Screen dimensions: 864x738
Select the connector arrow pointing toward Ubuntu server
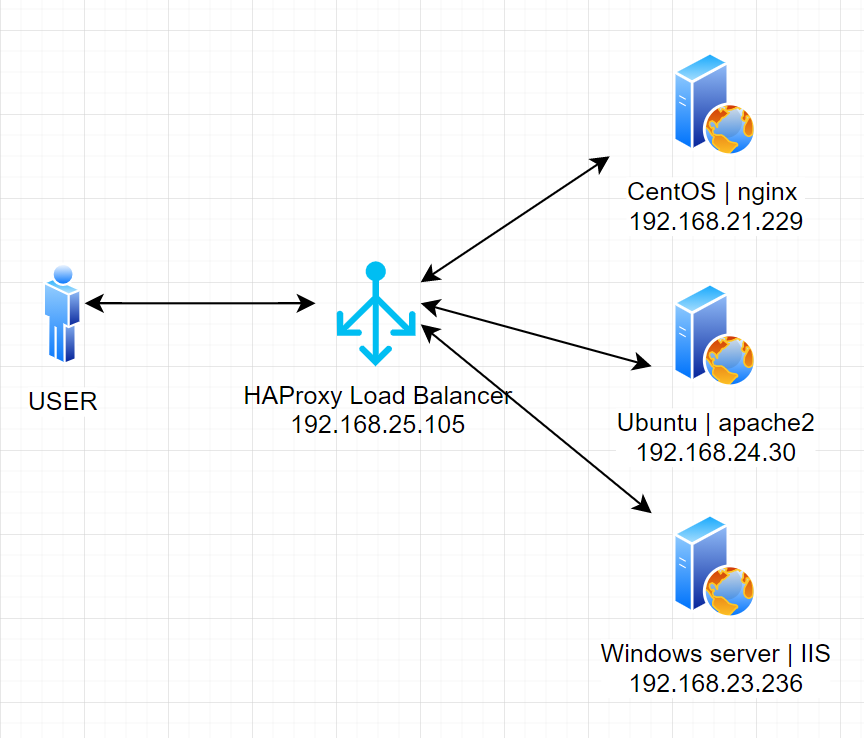click(536, 335)
